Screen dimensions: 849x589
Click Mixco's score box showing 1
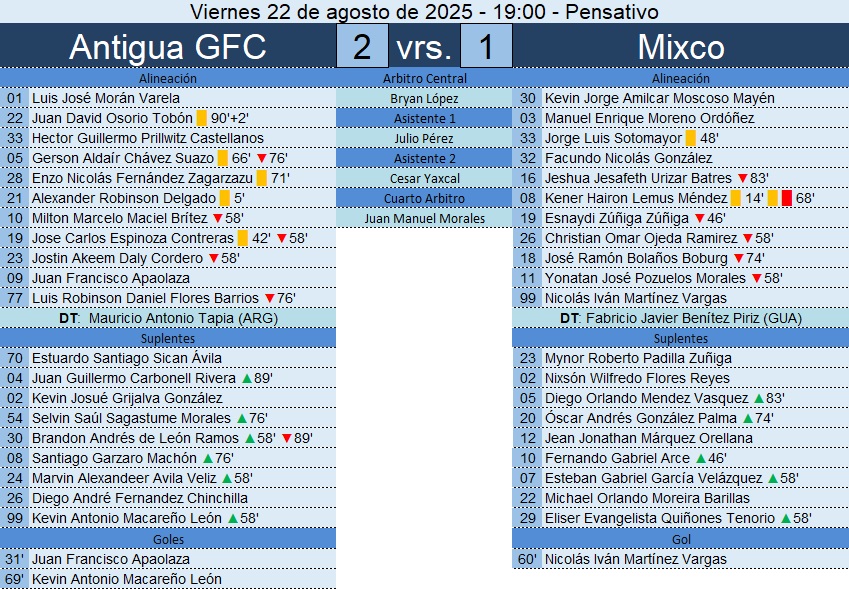[486, 47]
